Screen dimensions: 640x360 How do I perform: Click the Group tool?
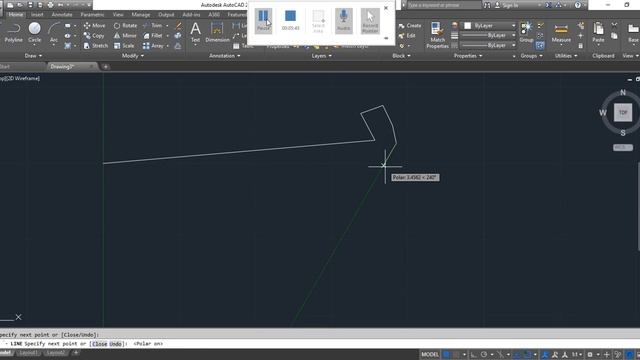point(526,32)
